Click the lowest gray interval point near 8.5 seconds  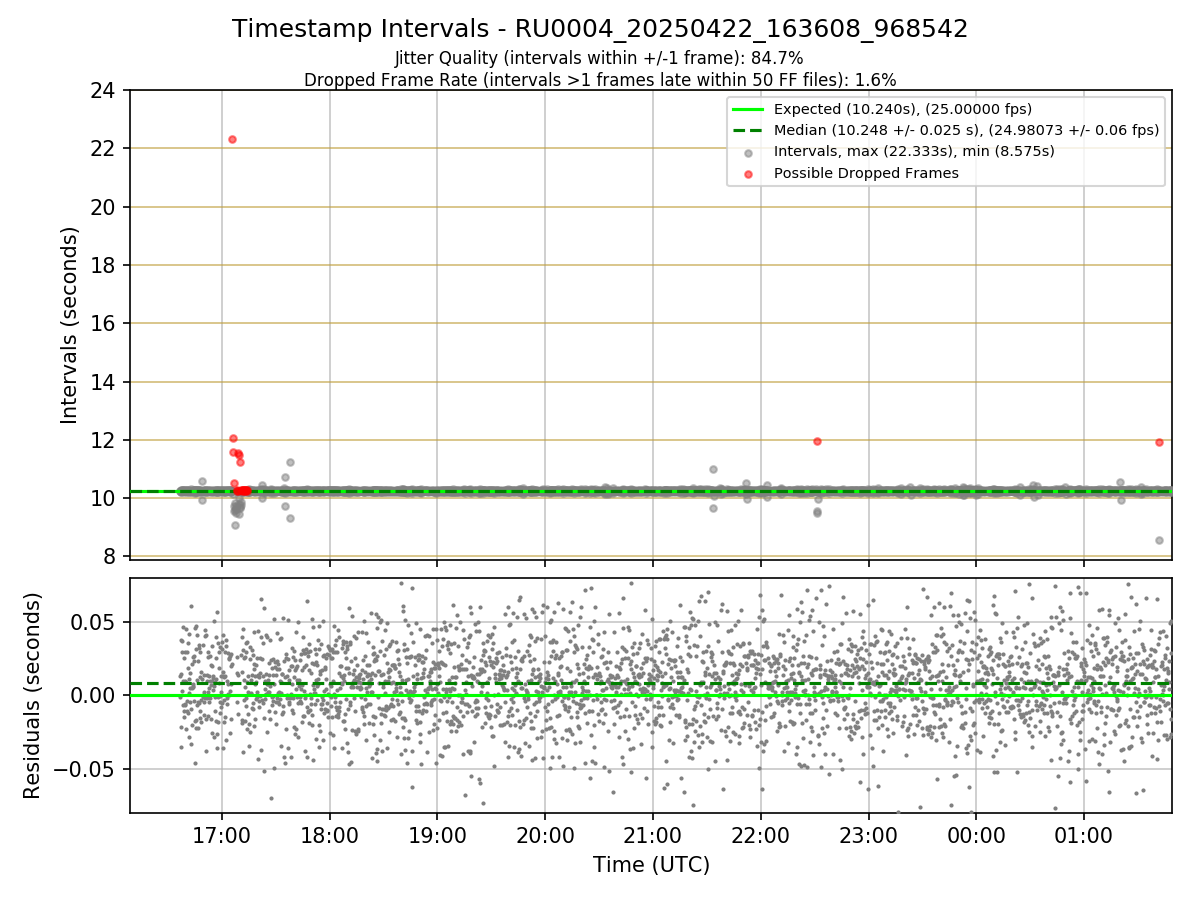click(1159, 540)
